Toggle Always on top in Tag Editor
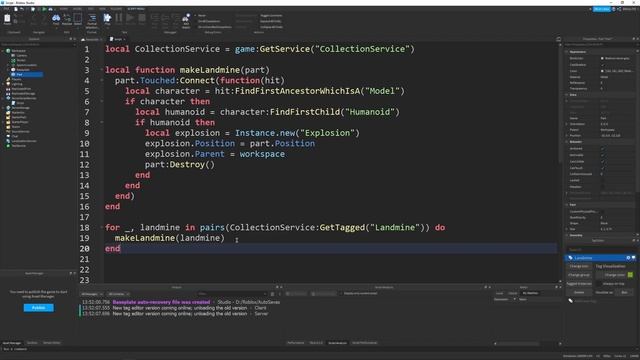 point(598,284)
